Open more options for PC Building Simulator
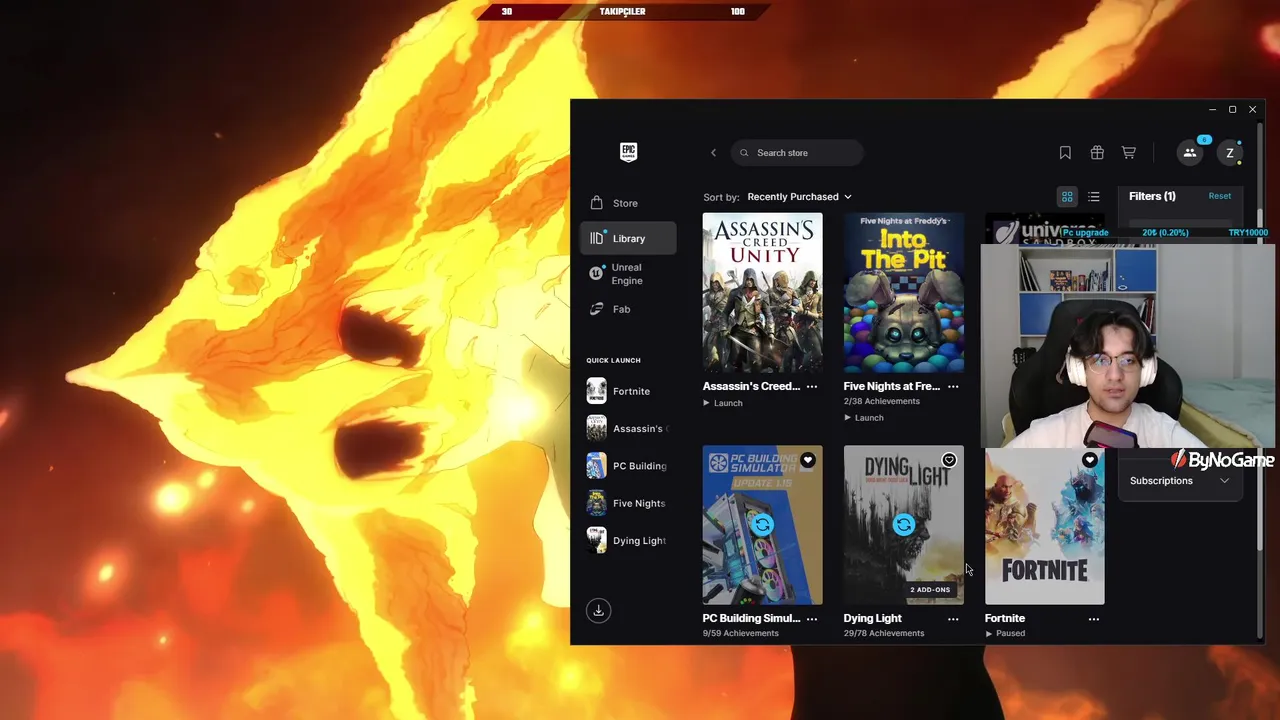1280x720 pixels. [x=812, y=619]
